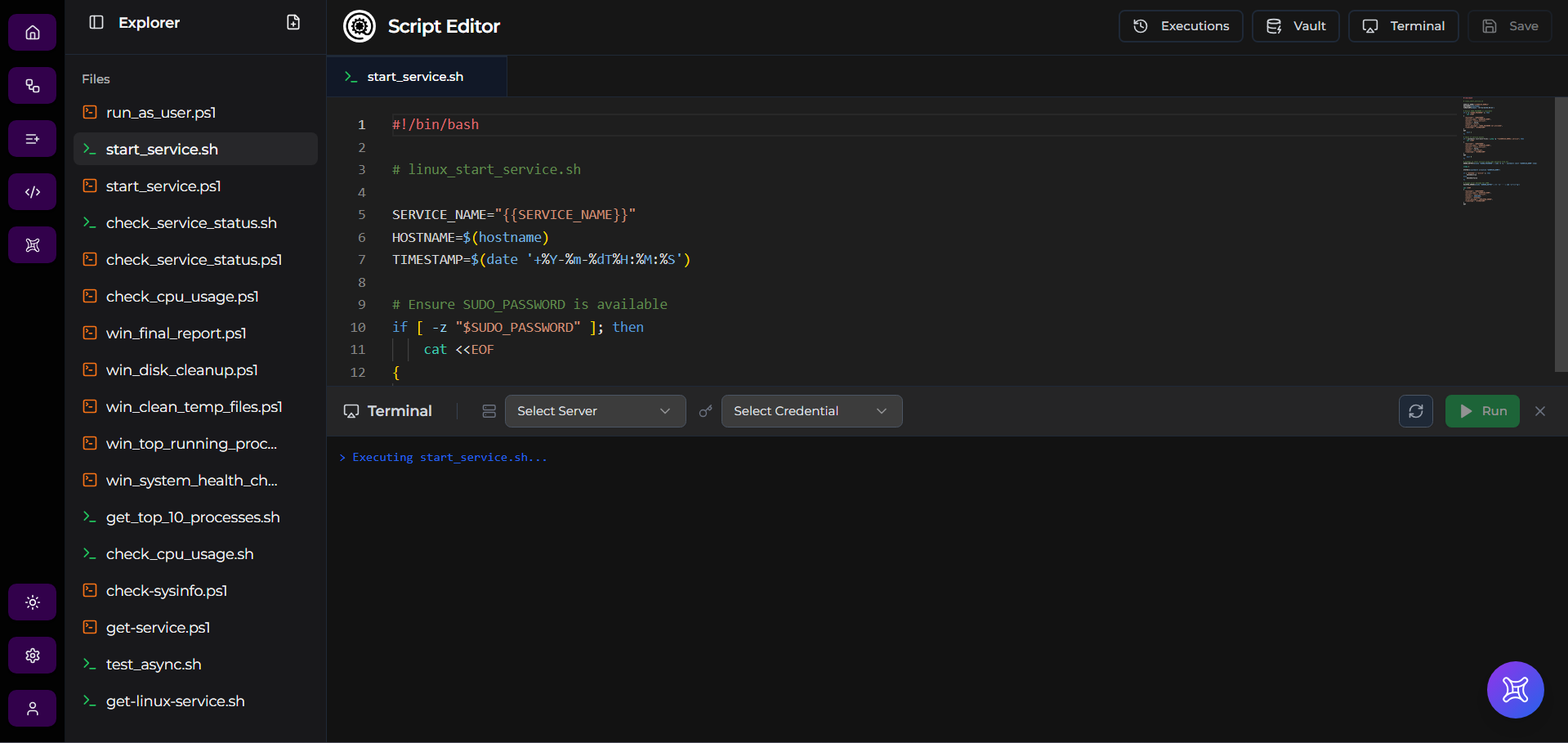Open the AI assistant sidebar icon below code
The width and height of the screenshot is (1568, 743).
point(33,245)
